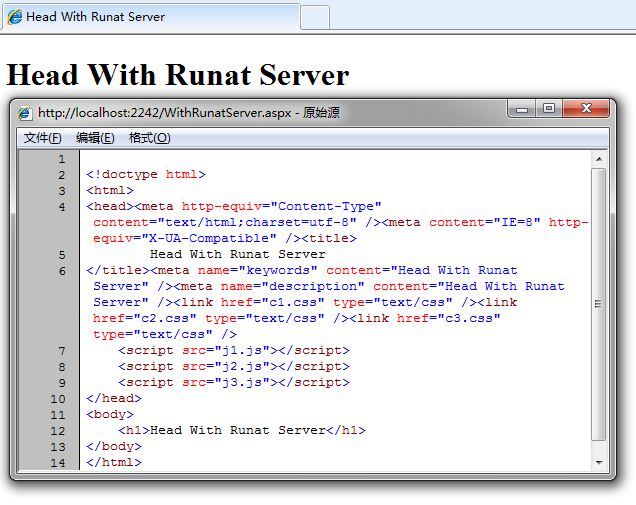
Task: Click the "c3.css" href value in code
Action: pos(470,319)
